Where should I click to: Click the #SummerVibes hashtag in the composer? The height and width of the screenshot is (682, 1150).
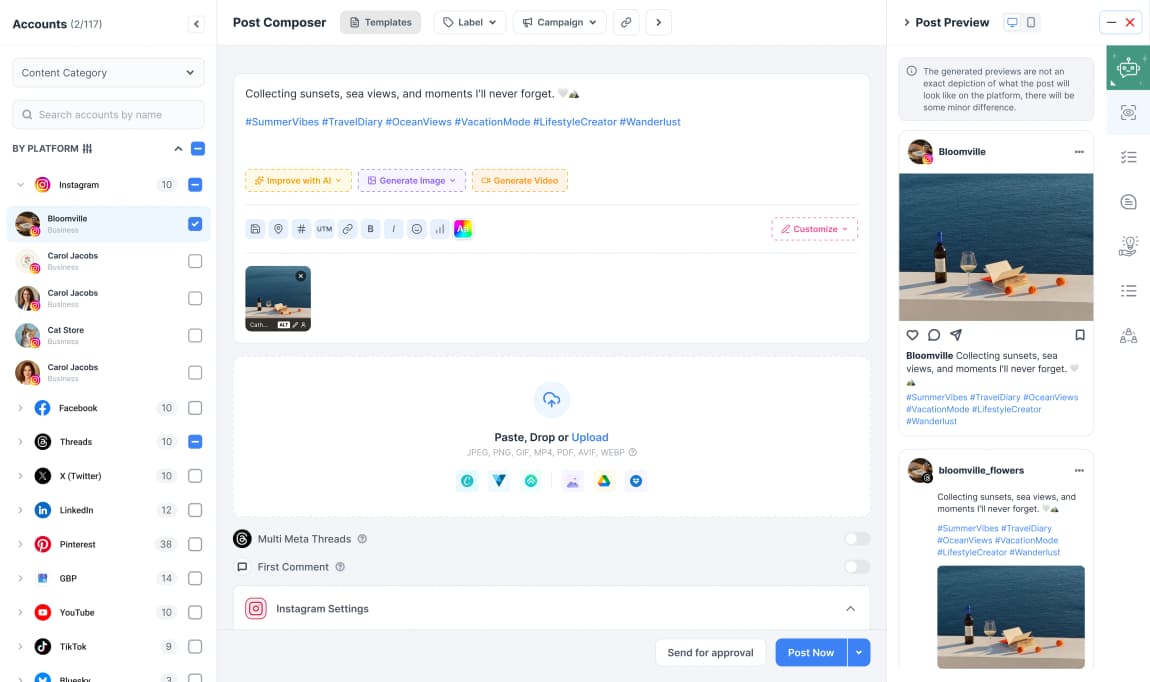click(282, 122)
